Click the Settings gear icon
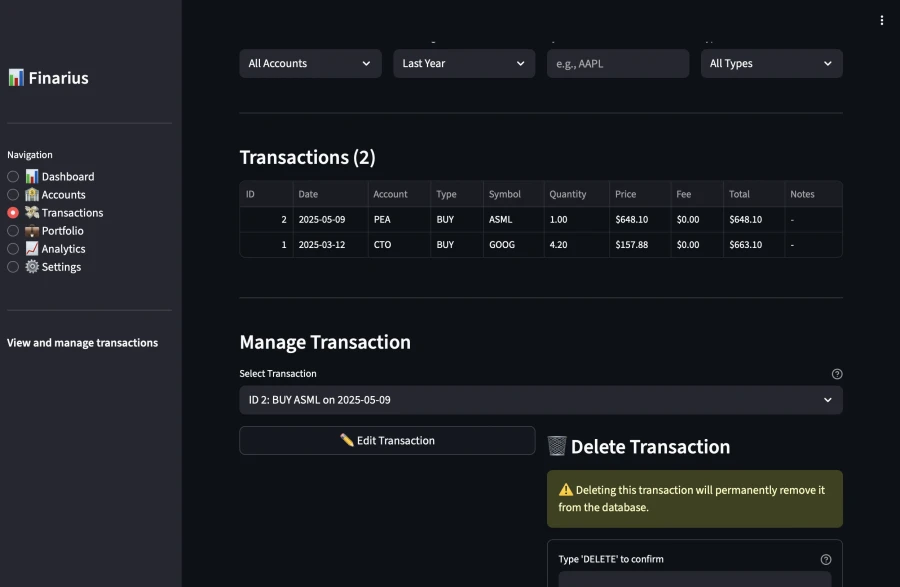The height and width of the screenshot is (587, 900). point(32,267)
